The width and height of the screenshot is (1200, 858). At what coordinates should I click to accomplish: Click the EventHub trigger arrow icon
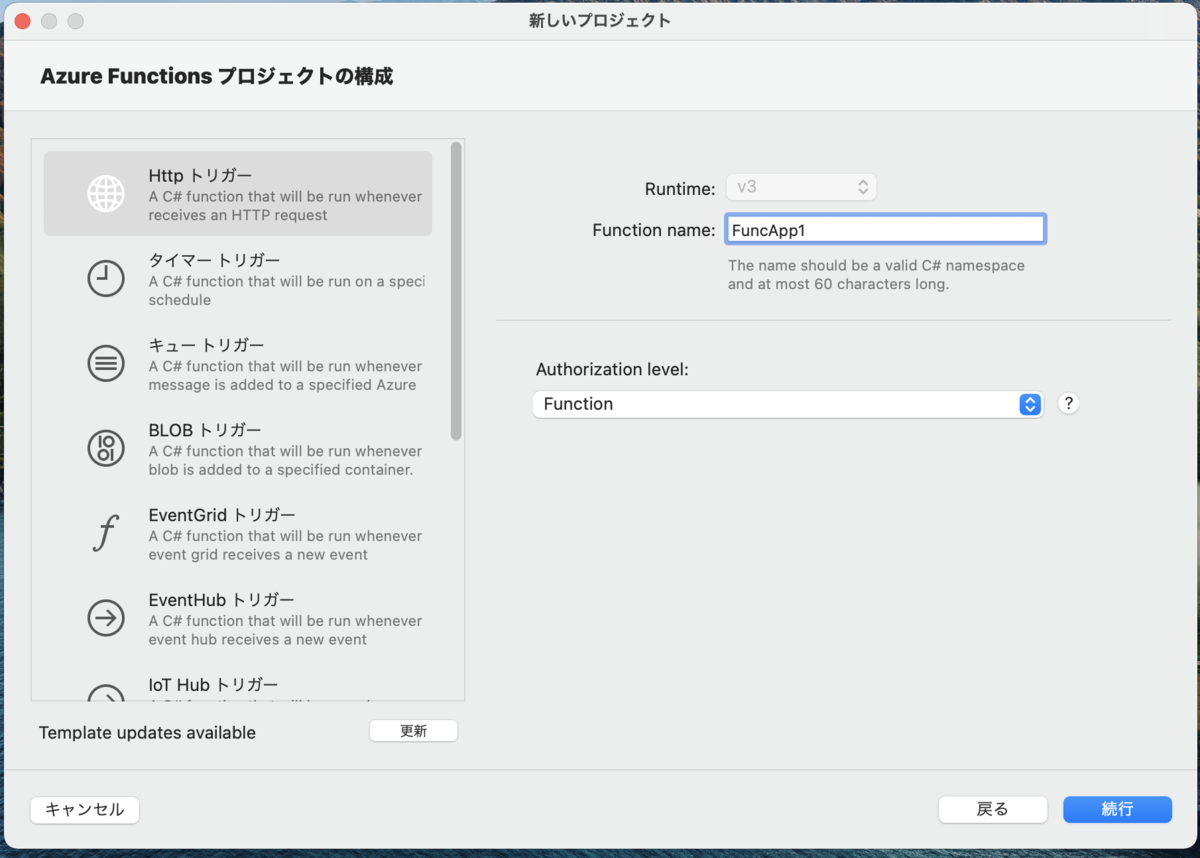(106, 618)
